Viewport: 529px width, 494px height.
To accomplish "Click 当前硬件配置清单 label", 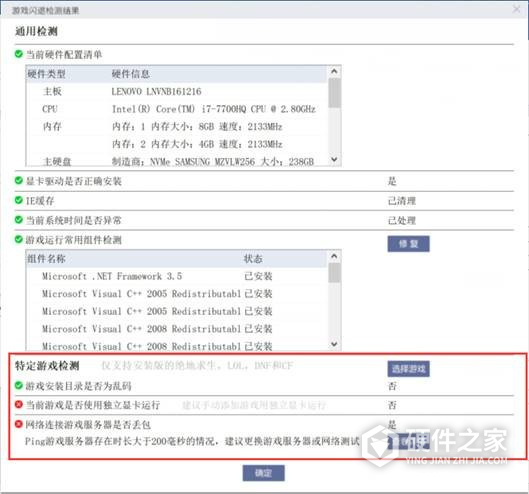I will click(64, 55).
